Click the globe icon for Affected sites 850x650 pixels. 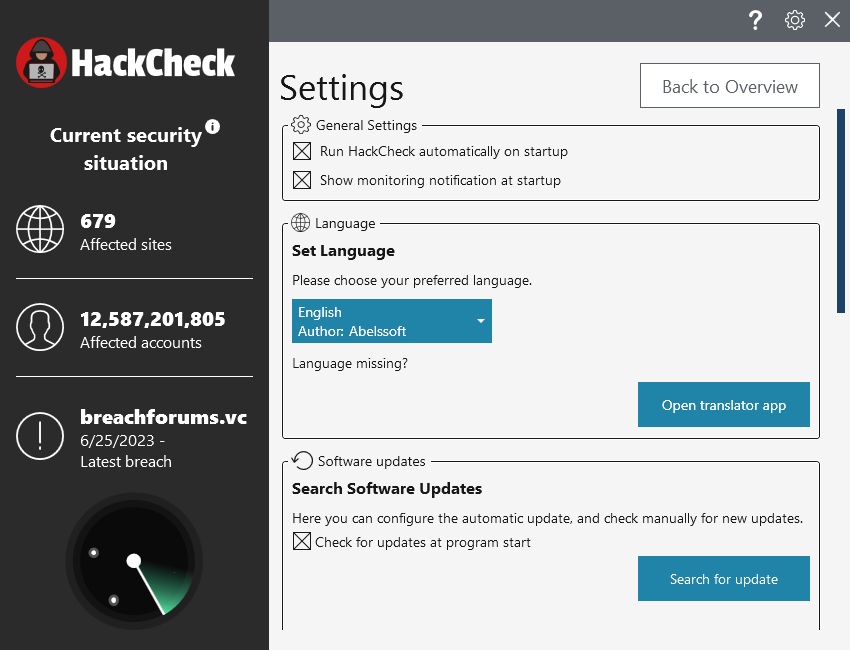(x=40, y=230)
